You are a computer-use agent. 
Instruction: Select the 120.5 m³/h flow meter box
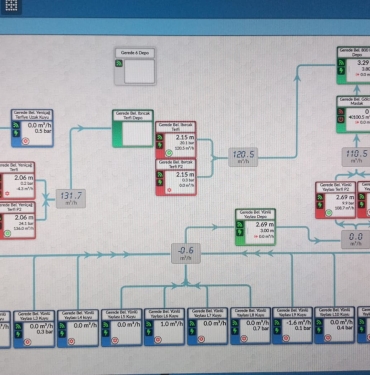pyautogui.click(x=243, y=157)
